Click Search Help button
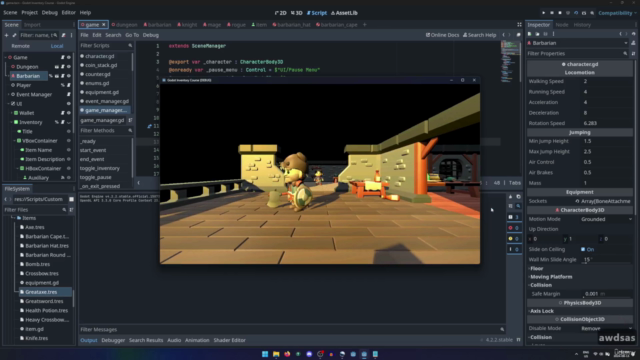The height and width of the screenshot is (360, 640). (x=480, y=35)
